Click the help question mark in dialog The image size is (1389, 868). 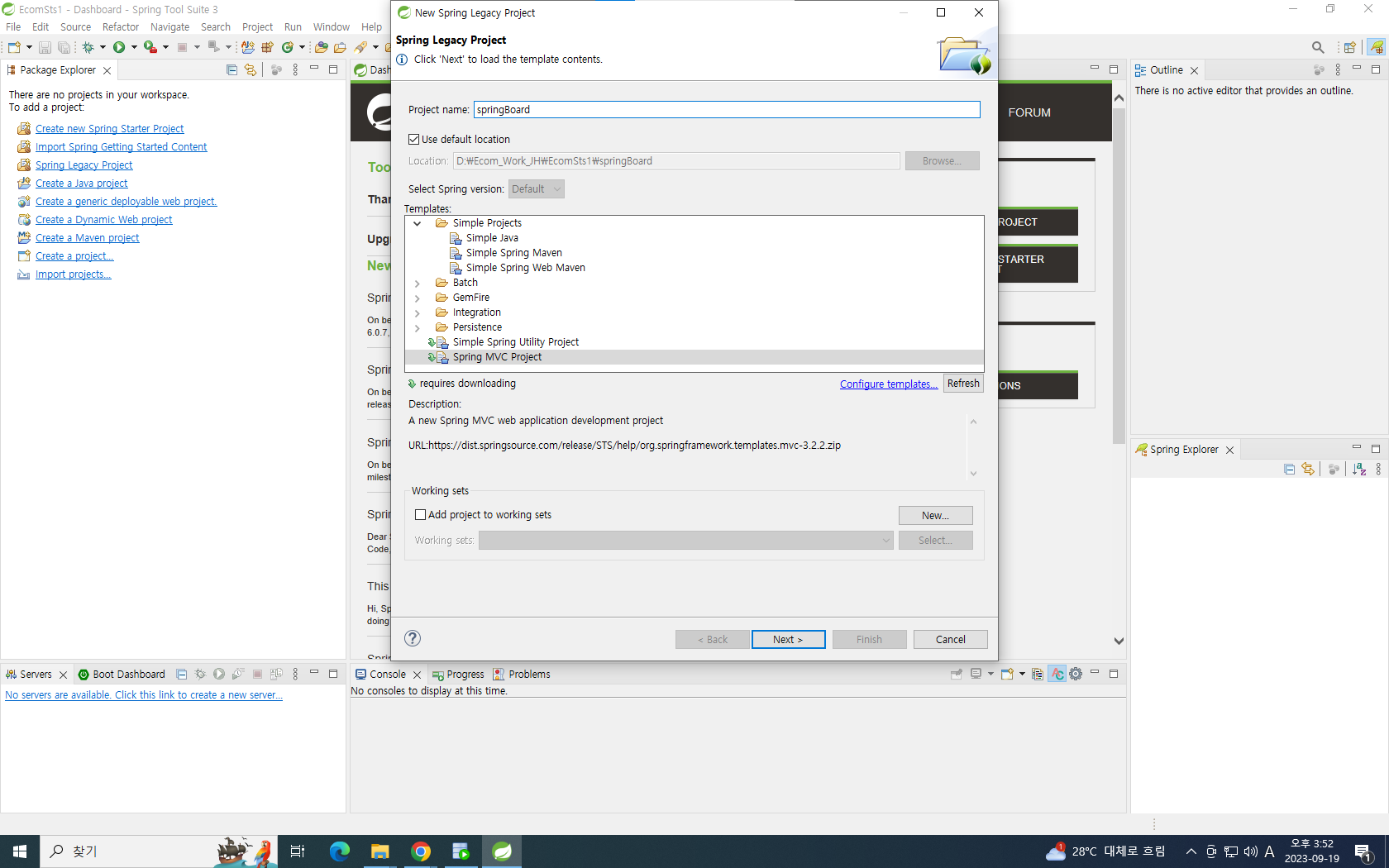[413, 638]
